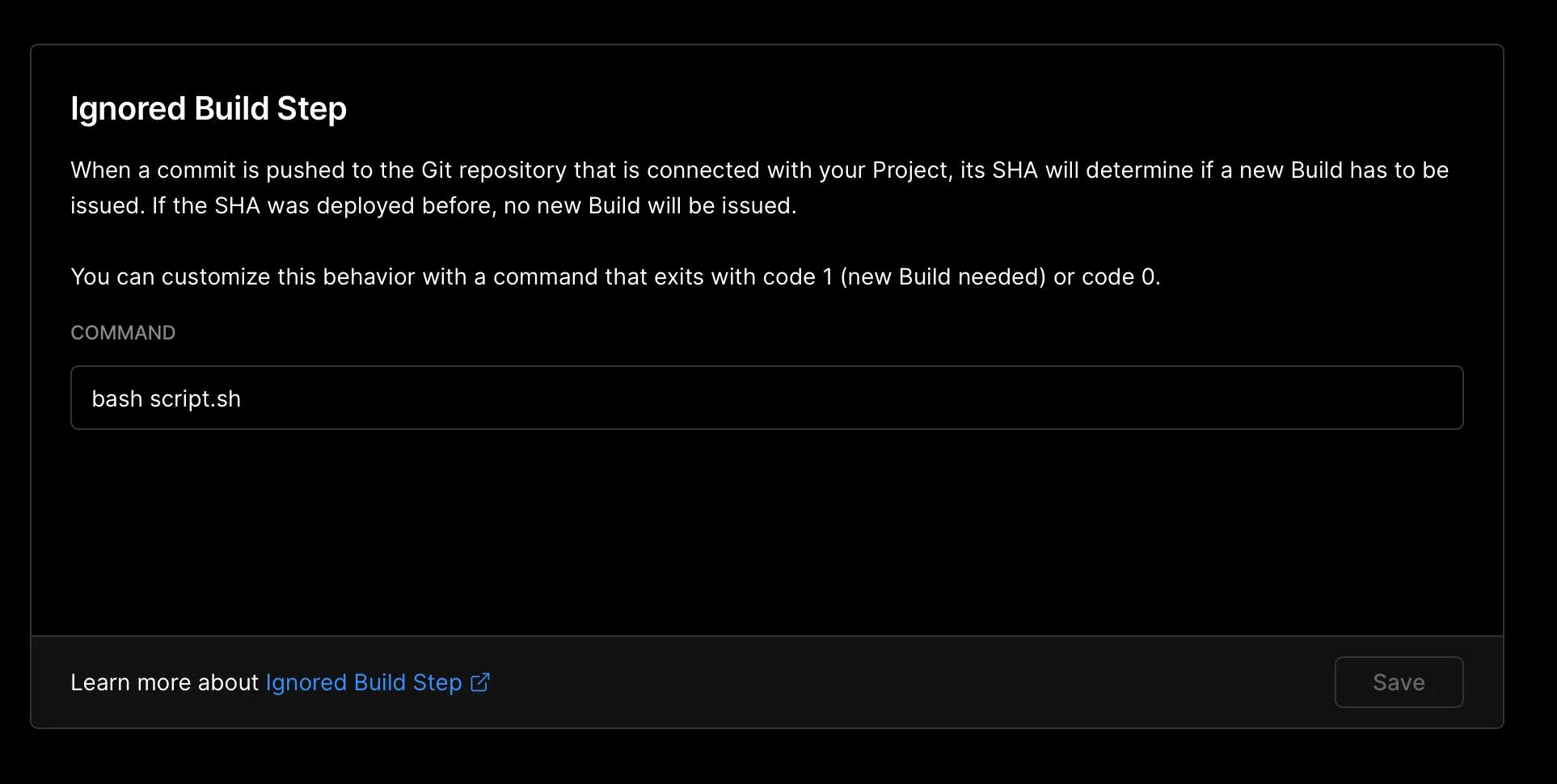
Task: Activate the disabled Save control
Action: [x=1398, y=682]
